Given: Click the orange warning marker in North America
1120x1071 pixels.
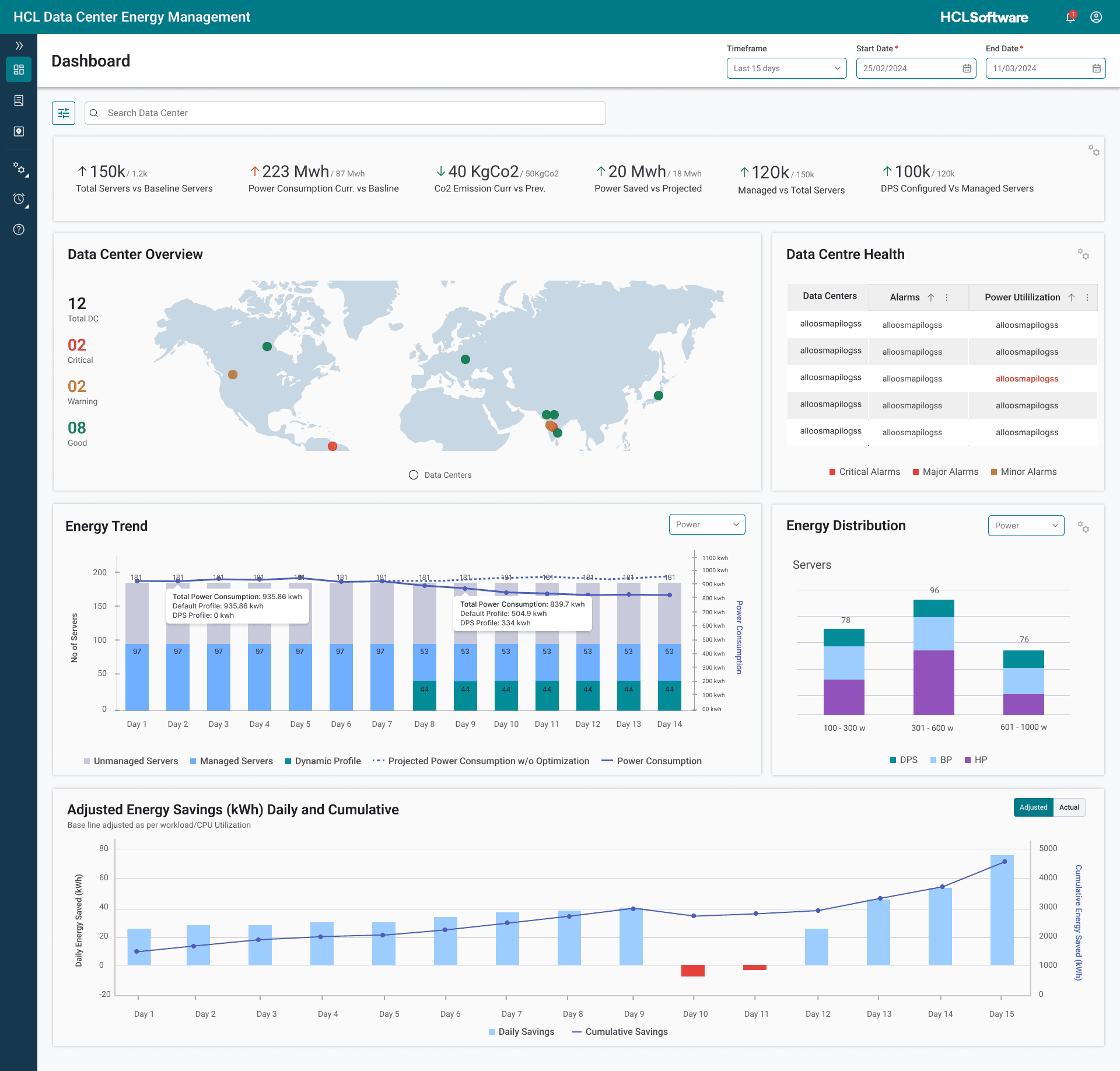Looking at the screenshot, I should [x=233, y=374].
